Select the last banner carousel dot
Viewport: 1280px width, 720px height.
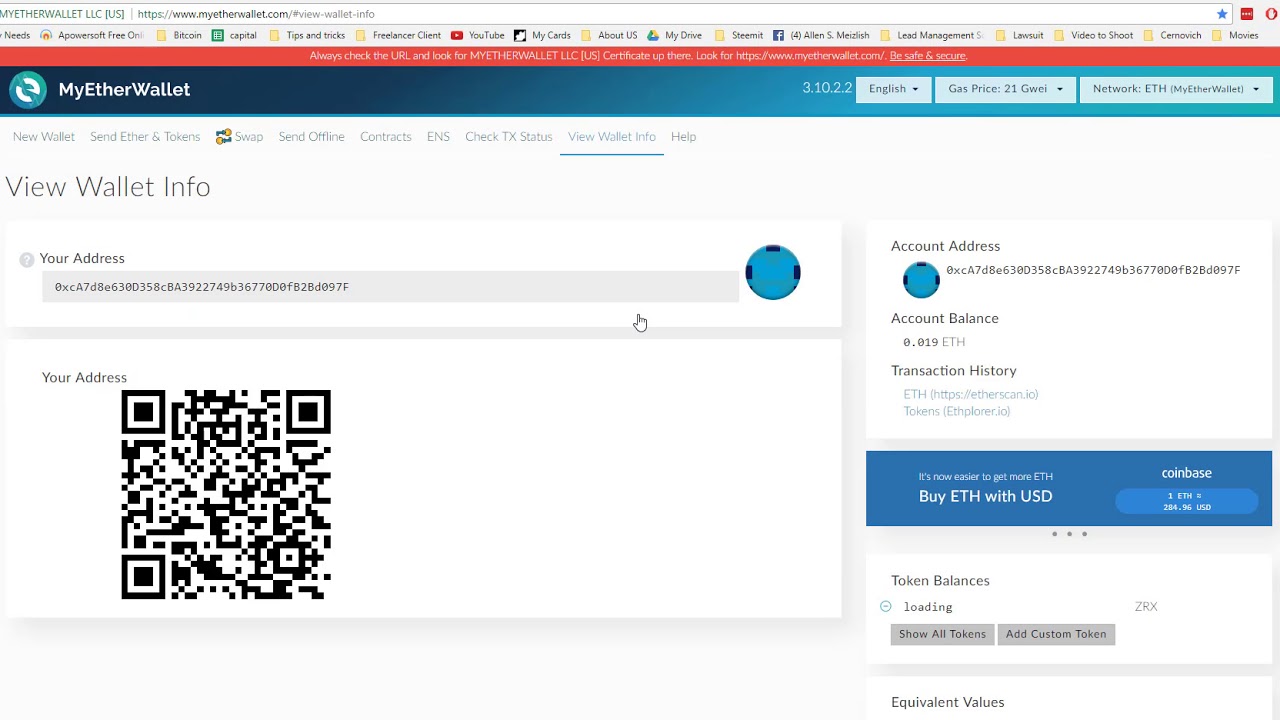(1084, 534)
